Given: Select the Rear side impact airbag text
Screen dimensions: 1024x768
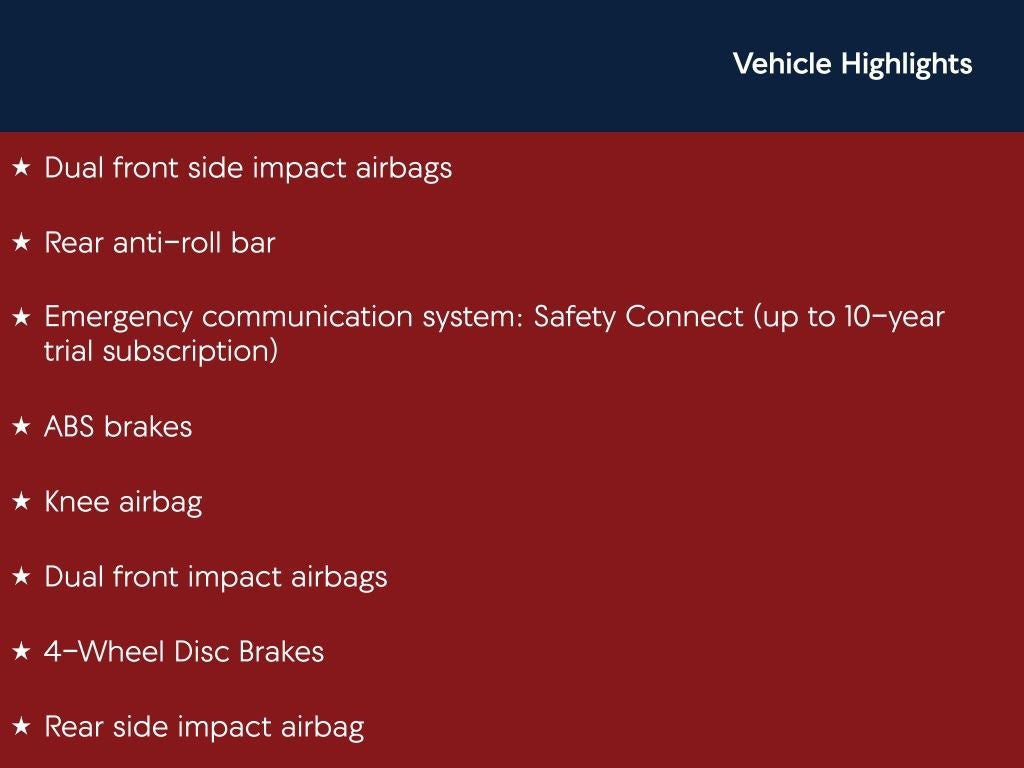Looking at the screenshot, I should [x=204, y=727].
